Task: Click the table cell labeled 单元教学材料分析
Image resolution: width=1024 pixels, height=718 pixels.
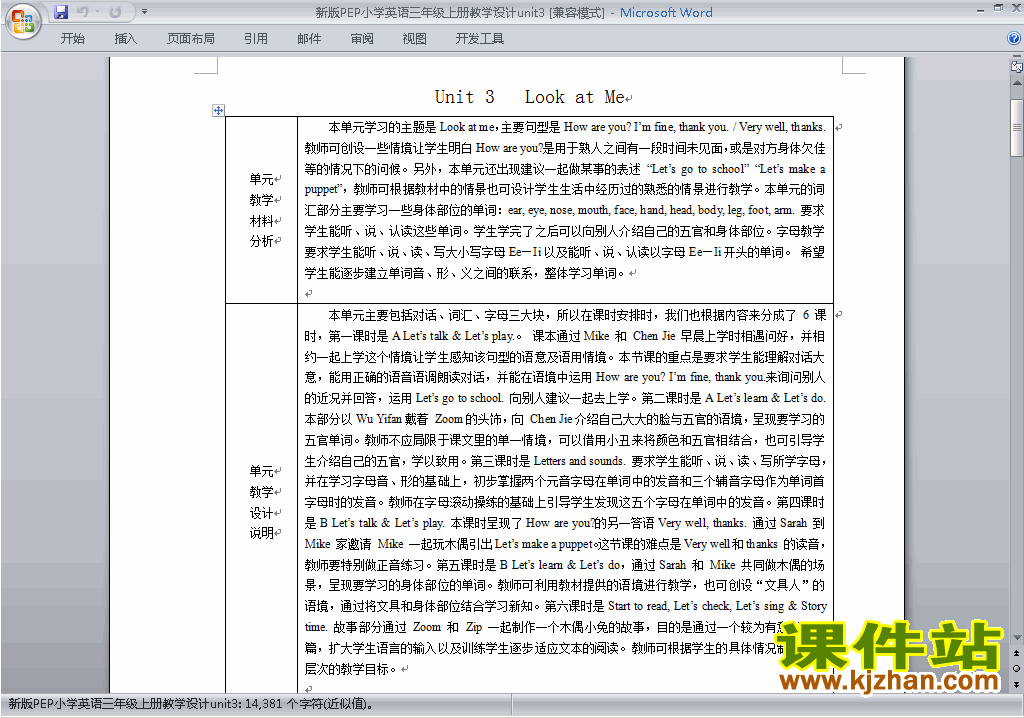Action: point(262,210)
